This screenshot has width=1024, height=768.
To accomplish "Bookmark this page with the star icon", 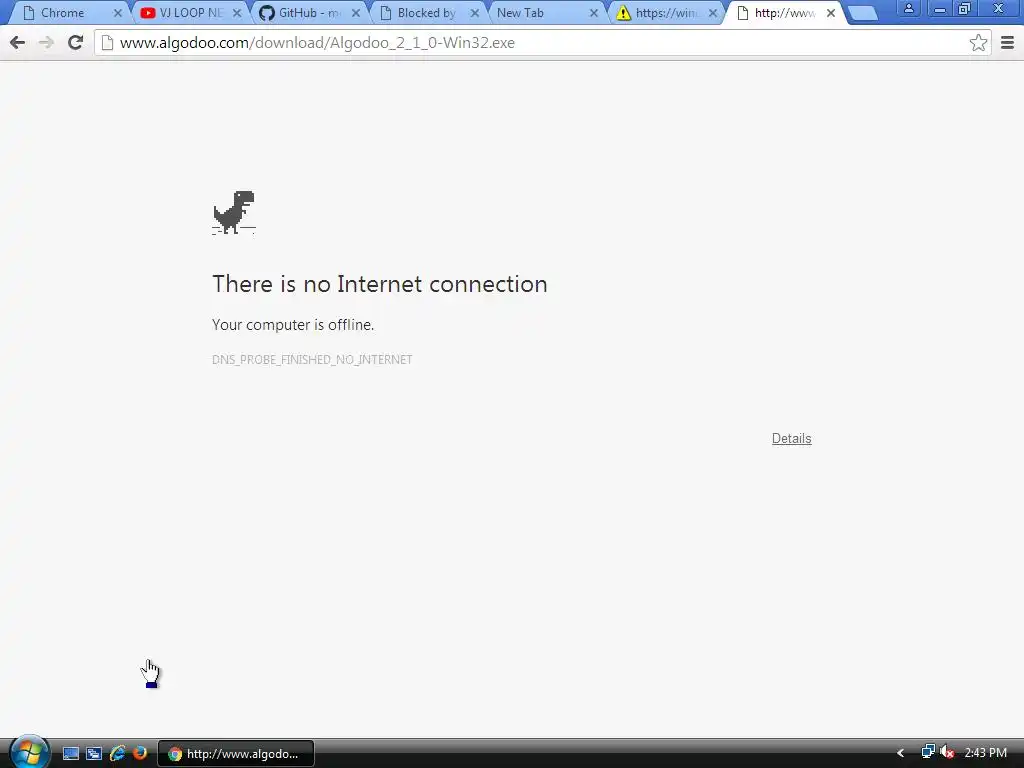I will [978, 43].
